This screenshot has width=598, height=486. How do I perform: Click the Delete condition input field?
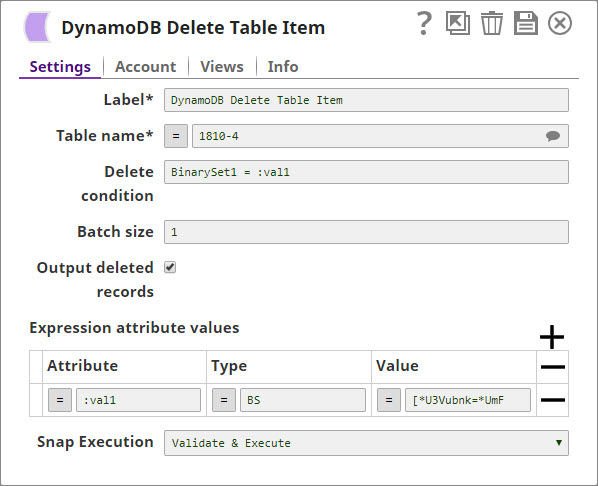(367, 172)
